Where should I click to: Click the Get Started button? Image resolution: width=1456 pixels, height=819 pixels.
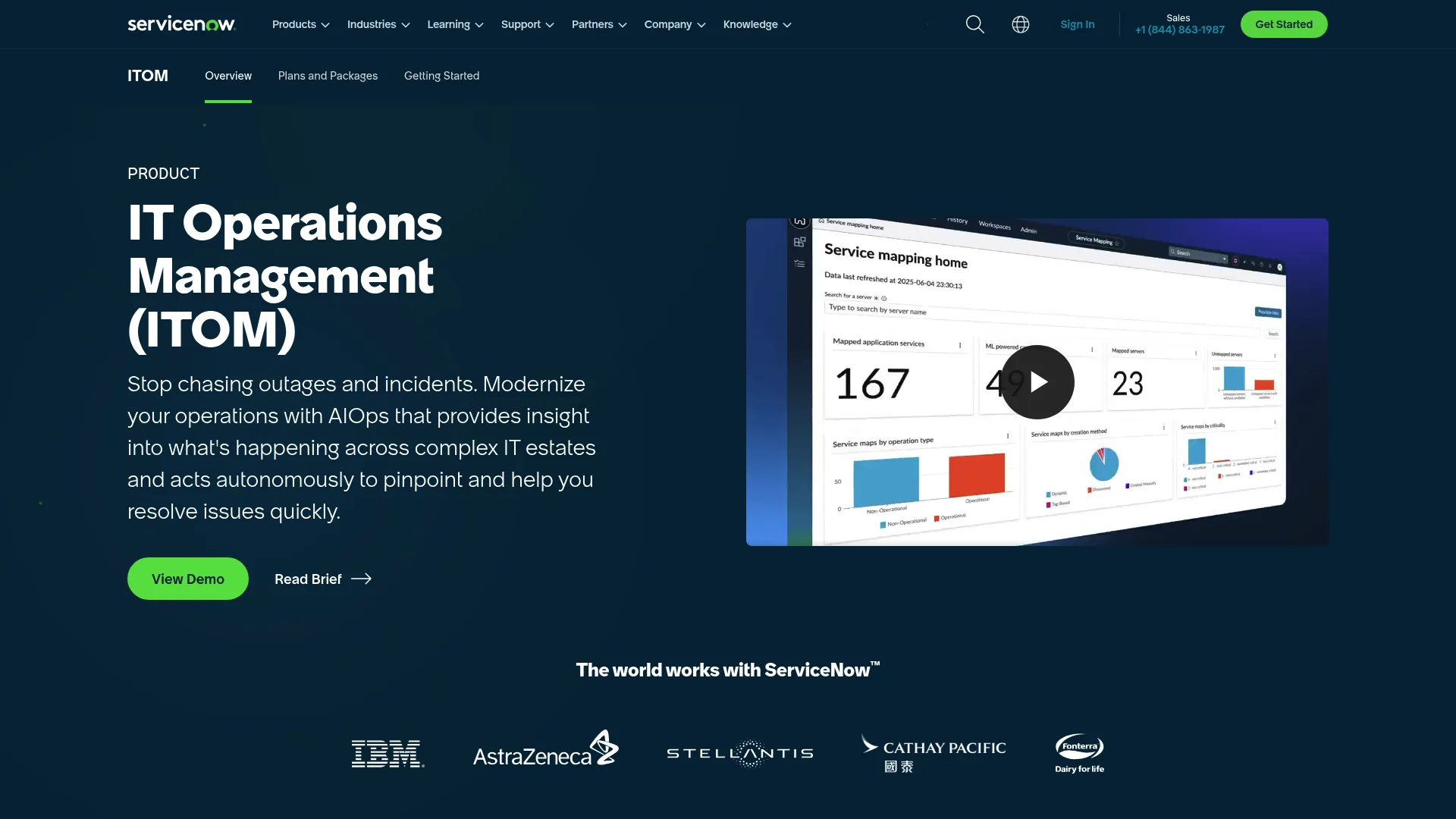tap(1284, 24)
